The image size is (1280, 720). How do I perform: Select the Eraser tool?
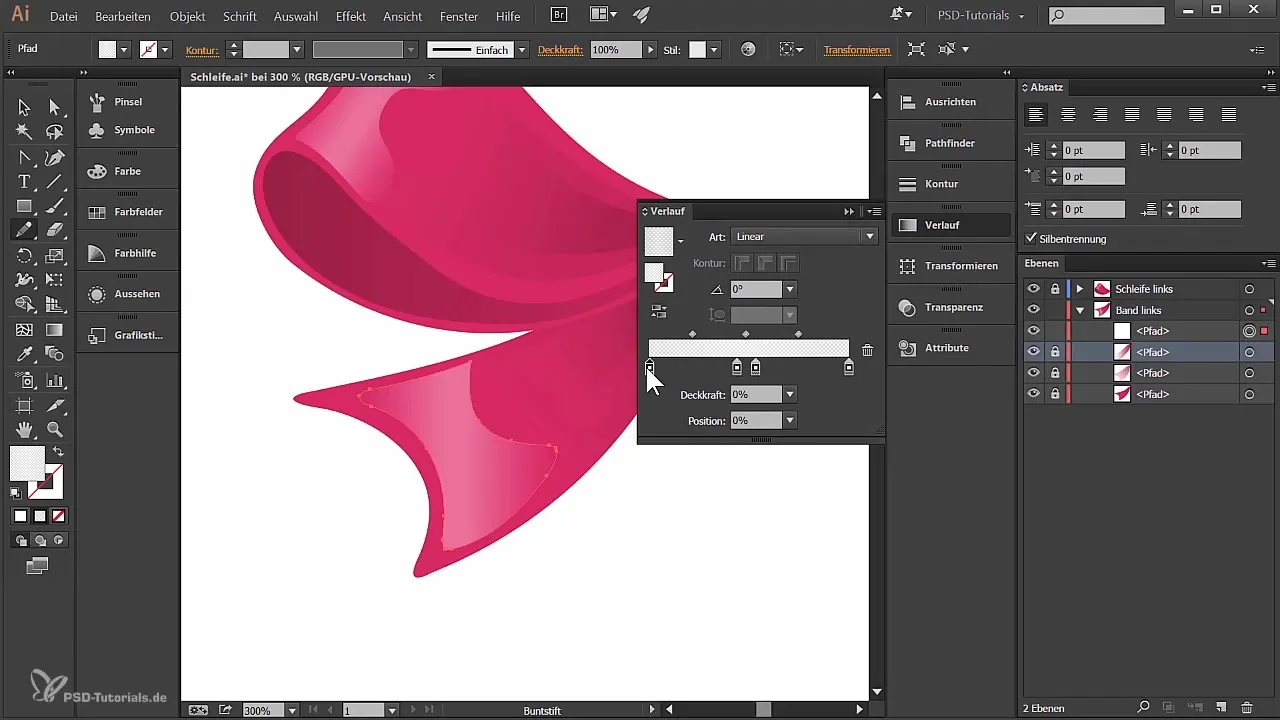tap(54, 230)
